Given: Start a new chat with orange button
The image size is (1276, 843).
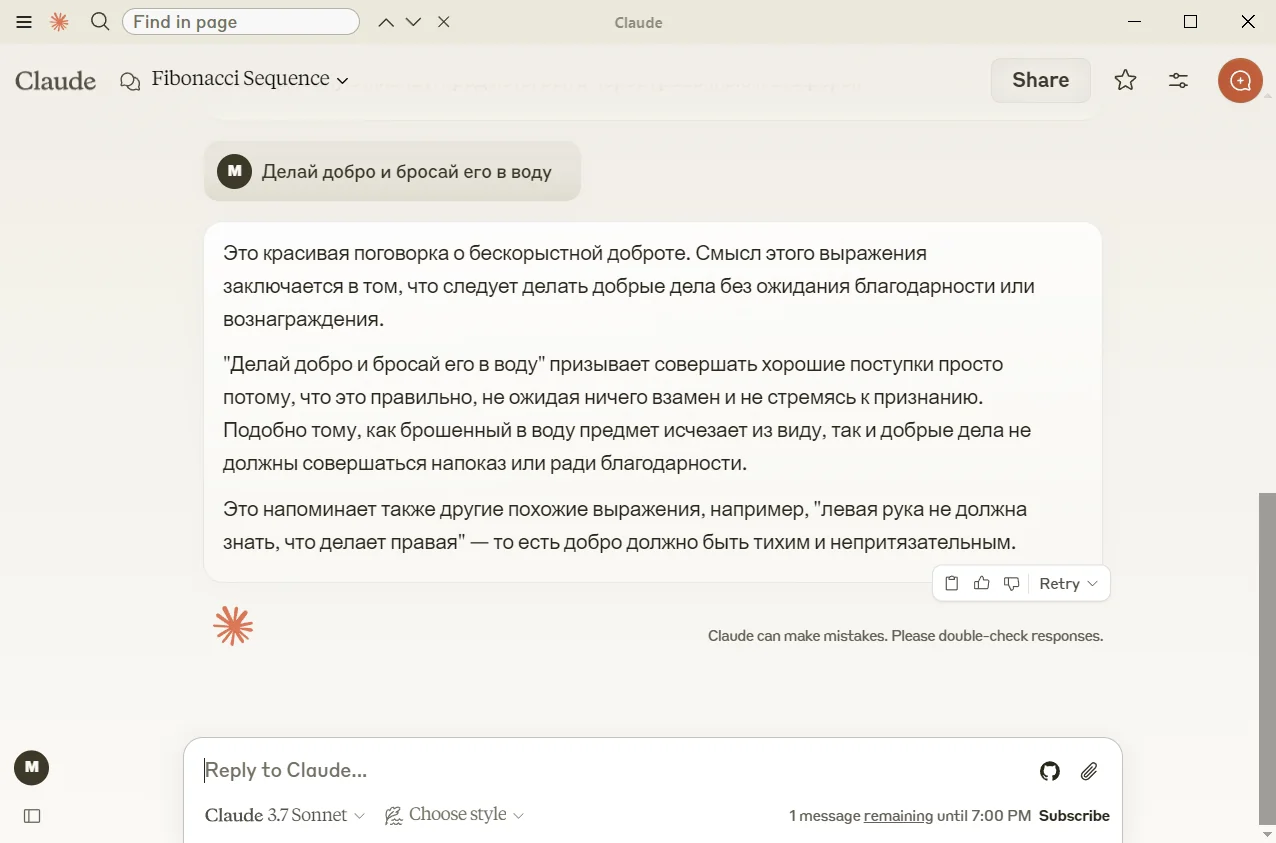Looking at the screenshot, I should click(1240, 80).
